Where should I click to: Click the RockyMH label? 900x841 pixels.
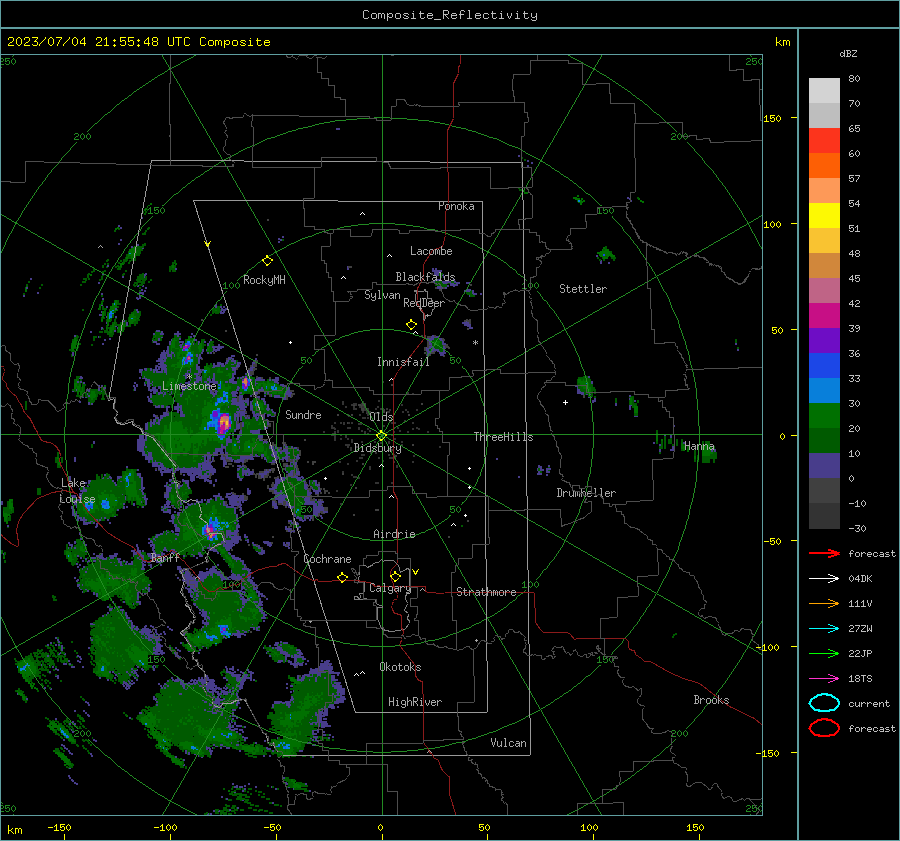[264, 280]
